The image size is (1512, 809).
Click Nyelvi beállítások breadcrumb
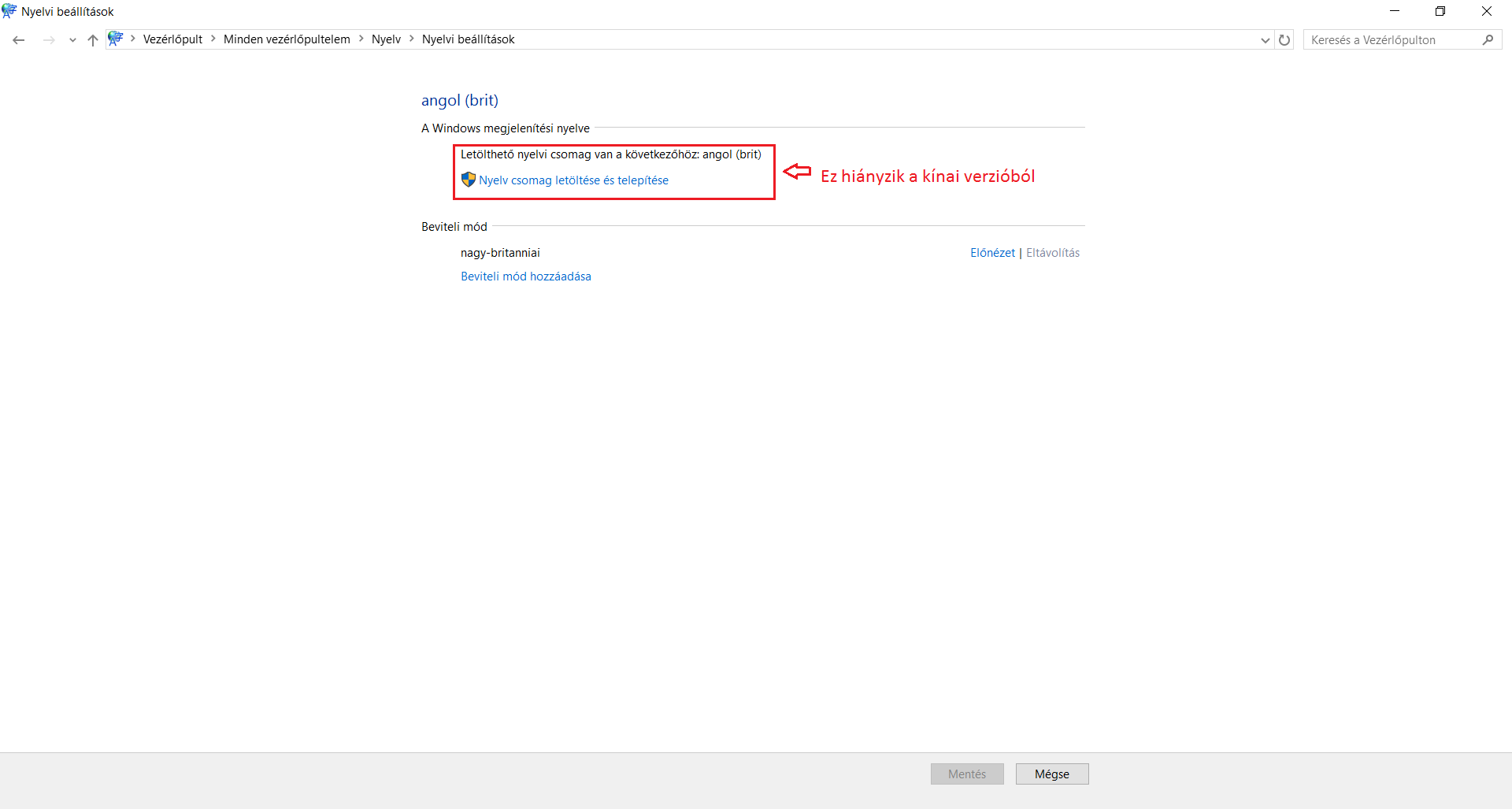pyautogui.click(x=468, y=39)
